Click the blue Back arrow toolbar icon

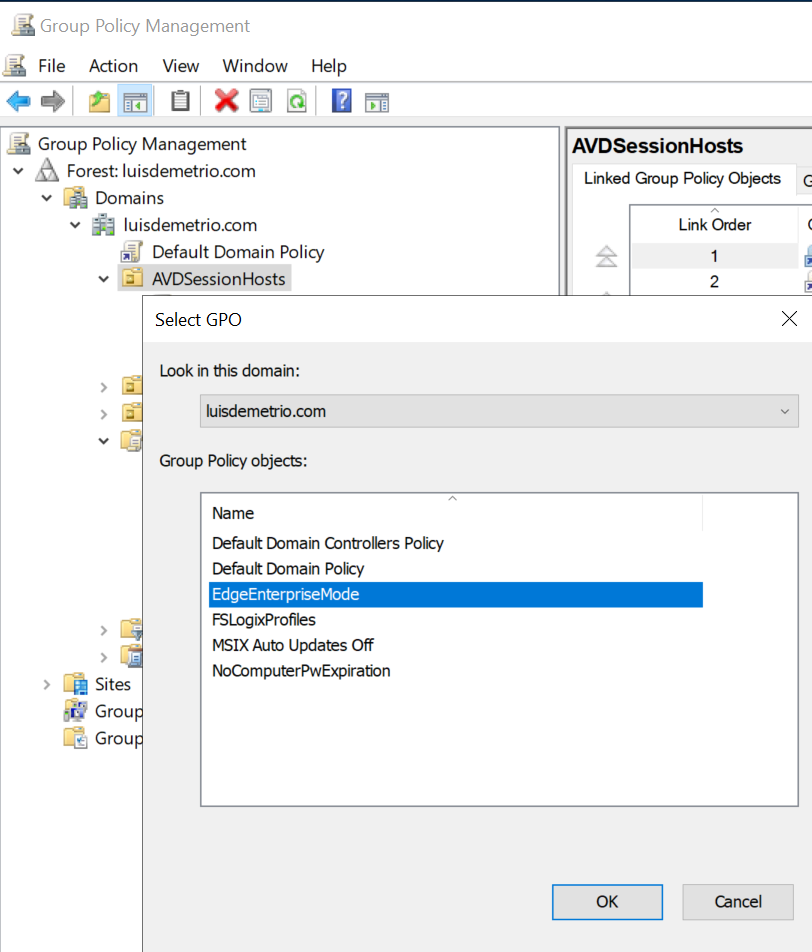click(x=19, y=101)
